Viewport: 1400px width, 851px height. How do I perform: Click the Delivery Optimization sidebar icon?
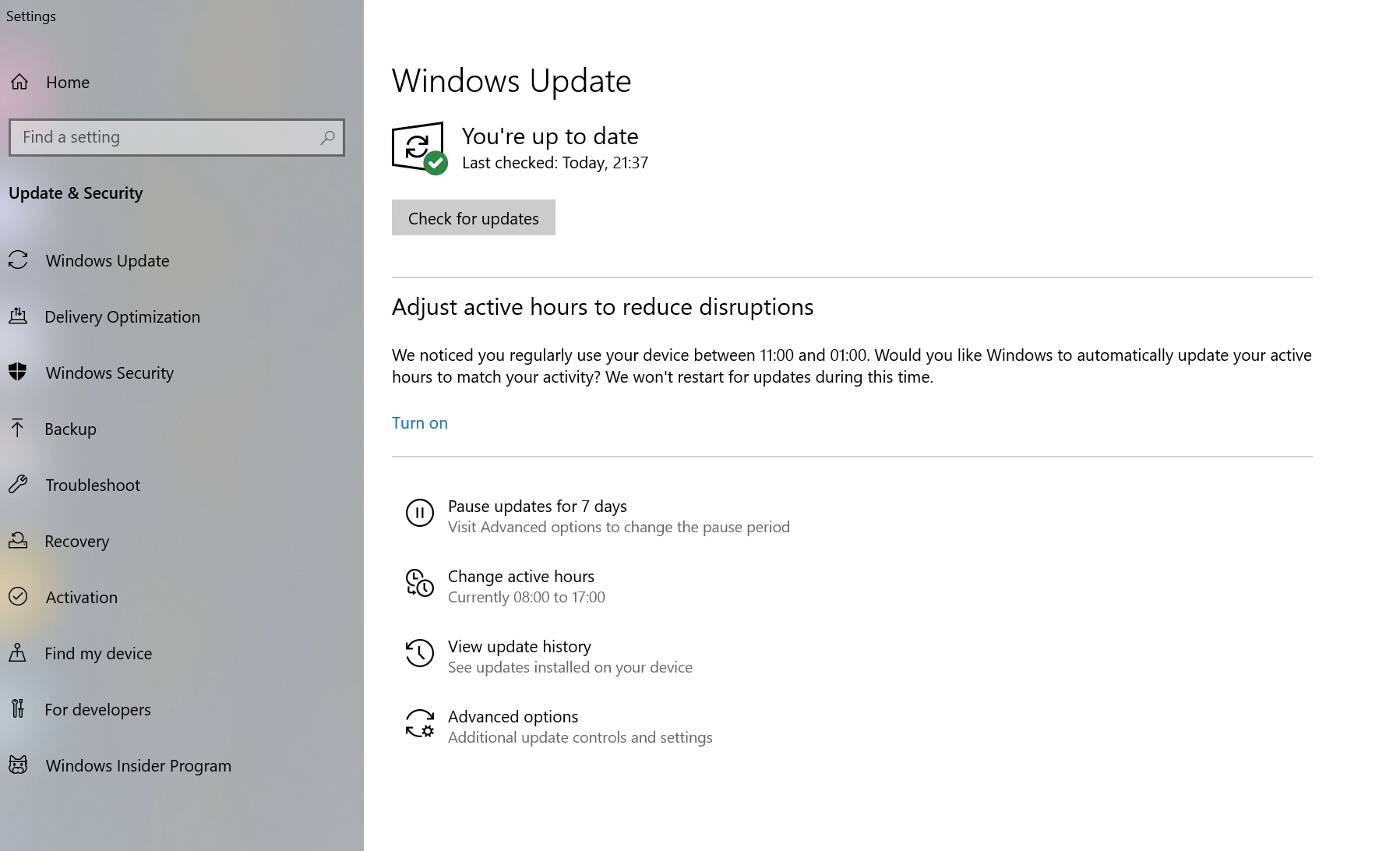pos(18,316)
